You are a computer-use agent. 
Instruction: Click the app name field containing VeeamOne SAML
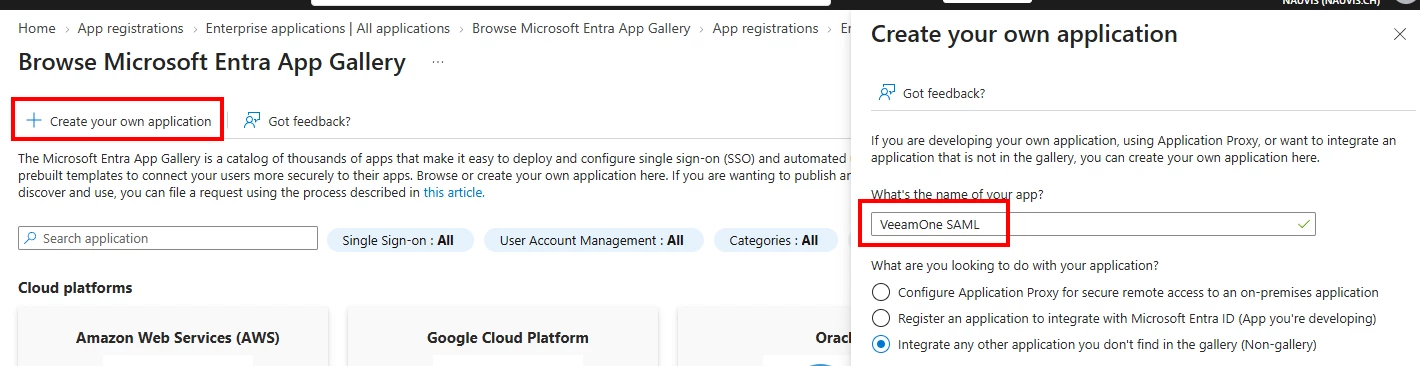point(1093,225)
